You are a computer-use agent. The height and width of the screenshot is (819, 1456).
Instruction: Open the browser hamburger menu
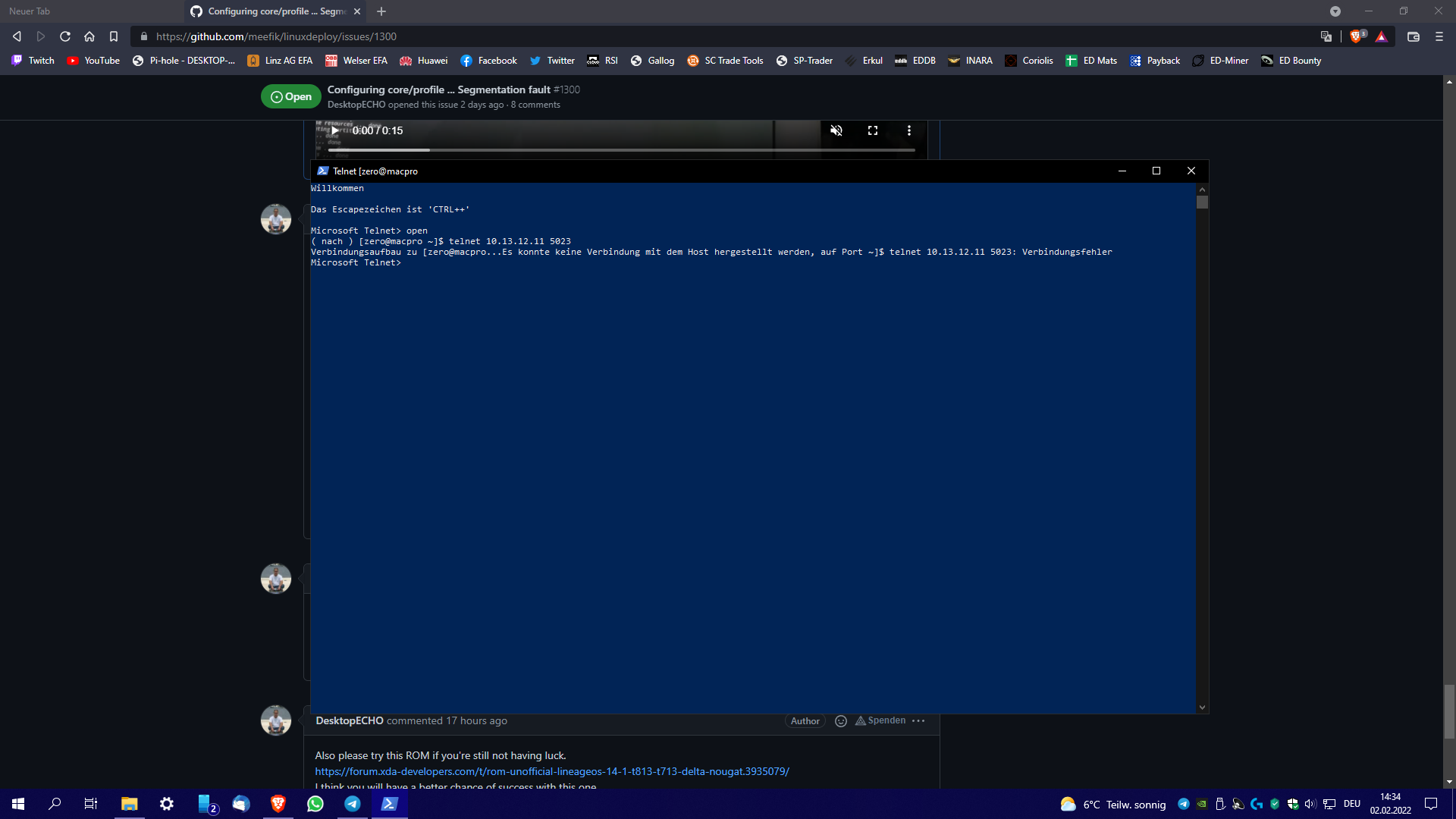tap(1439, 36)
